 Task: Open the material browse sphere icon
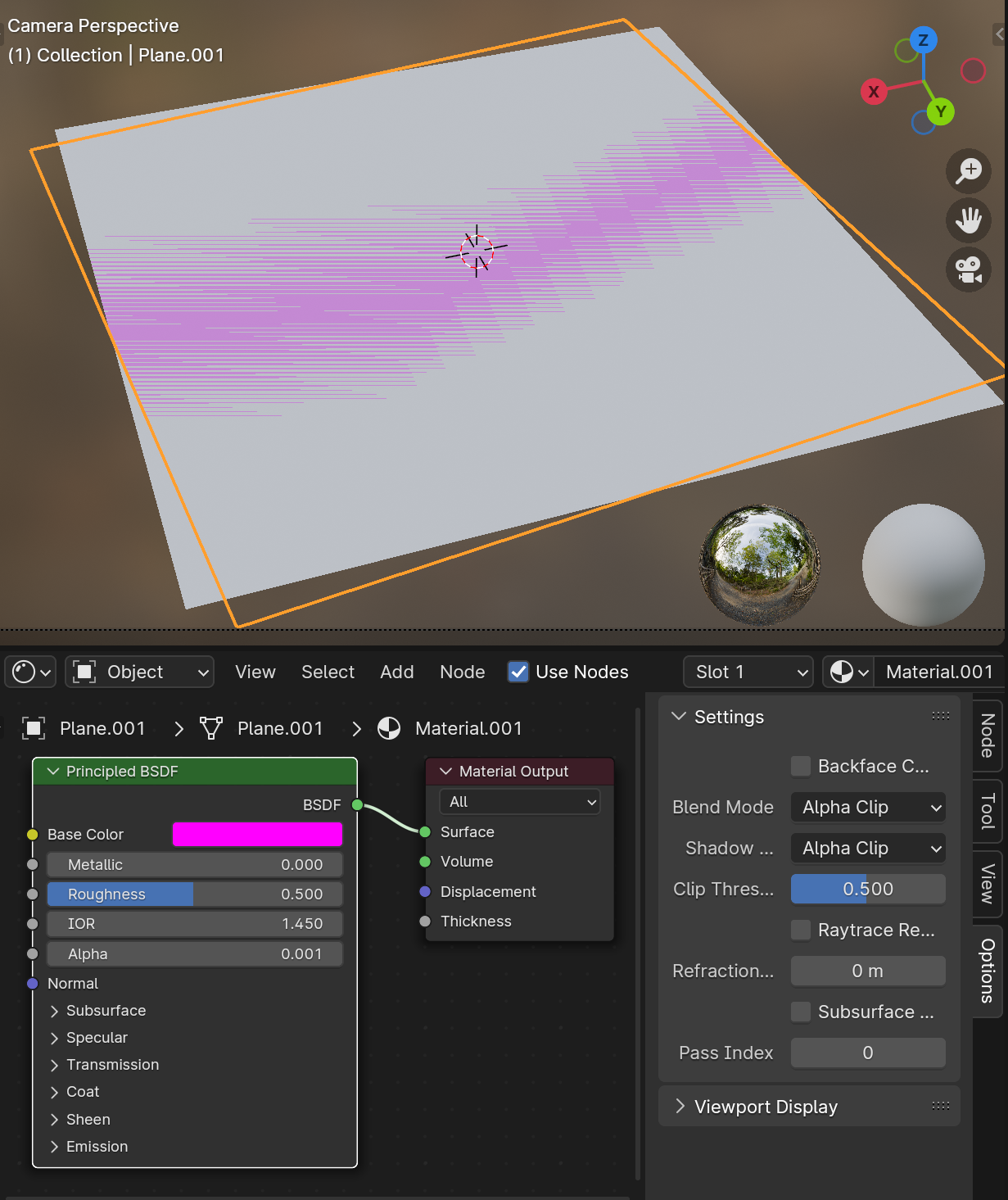848,672
